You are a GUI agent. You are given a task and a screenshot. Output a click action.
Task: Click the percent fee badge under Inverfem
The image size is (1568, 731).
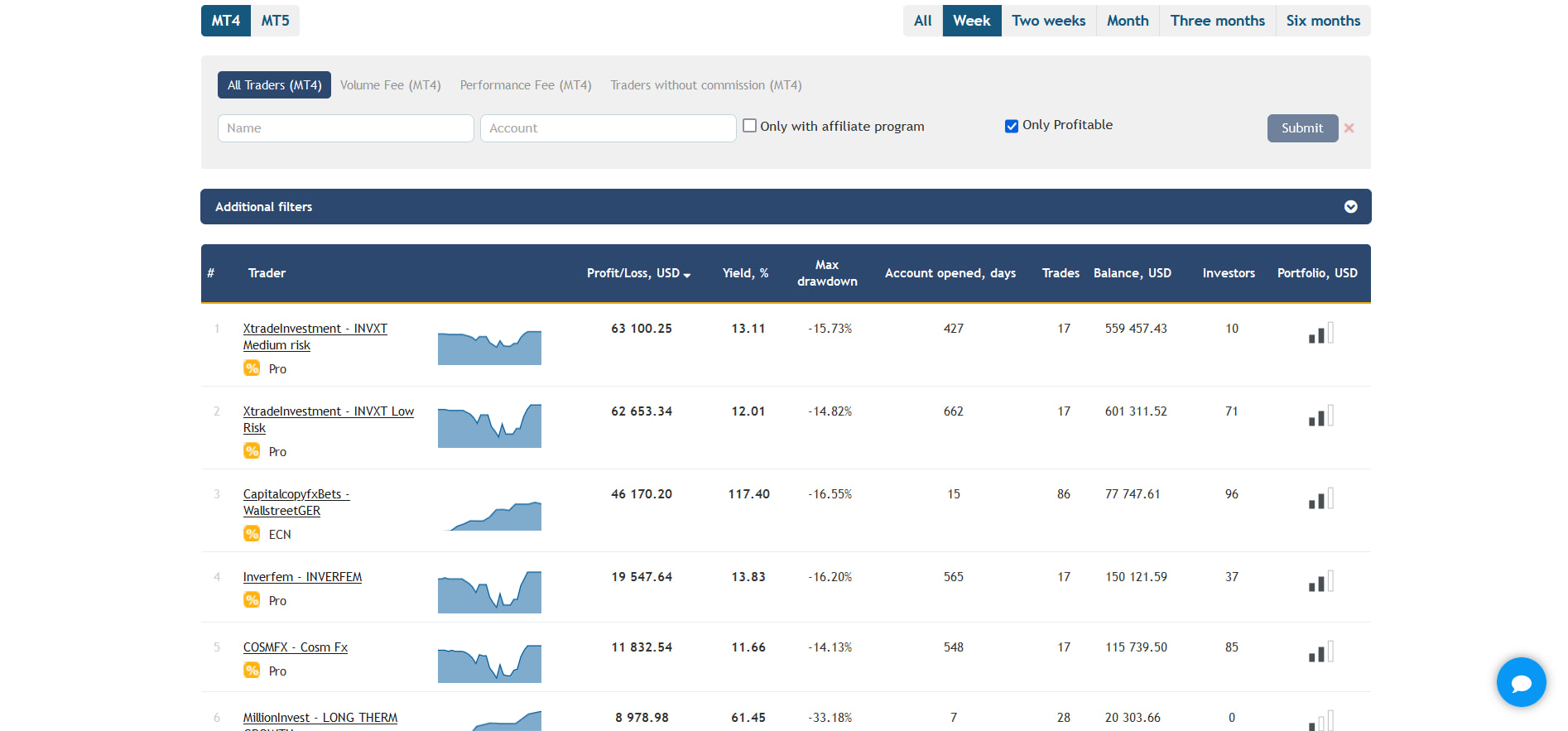(252, 600)
